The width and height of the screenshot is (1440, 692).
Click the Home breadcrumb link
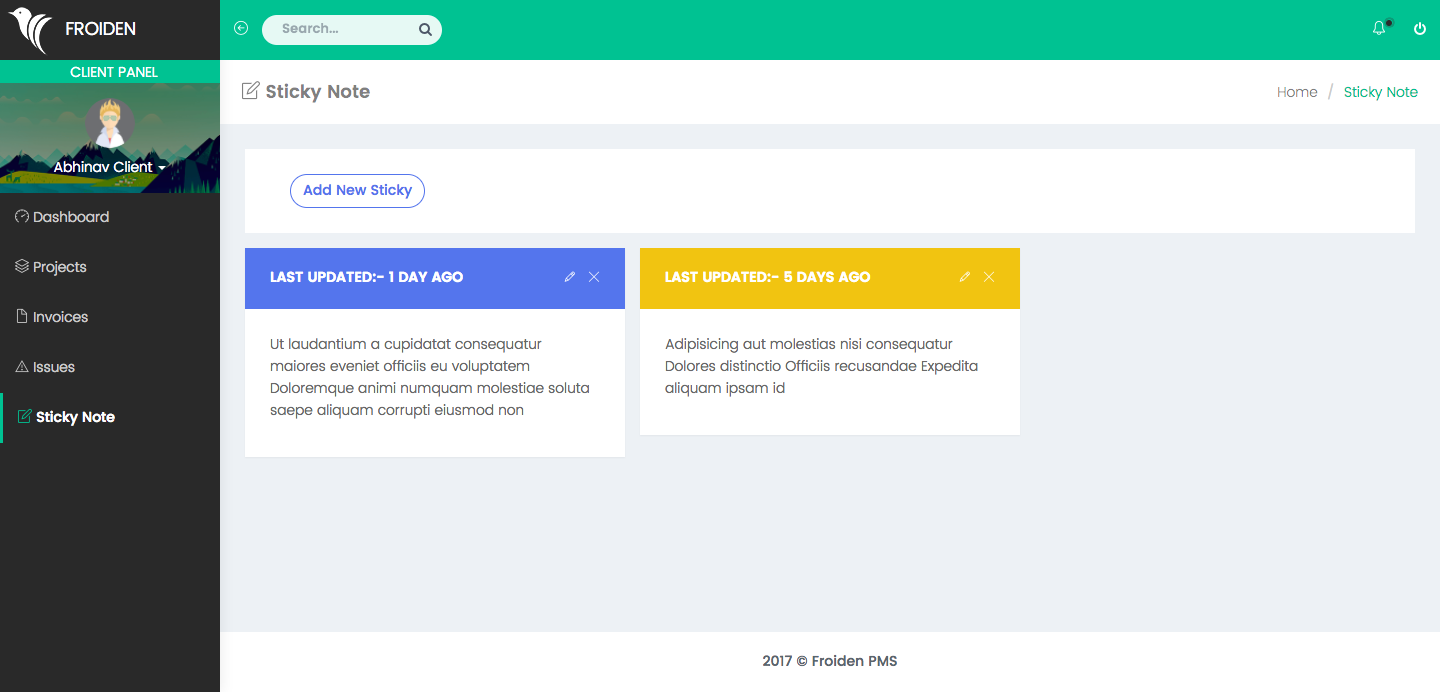1297,92
